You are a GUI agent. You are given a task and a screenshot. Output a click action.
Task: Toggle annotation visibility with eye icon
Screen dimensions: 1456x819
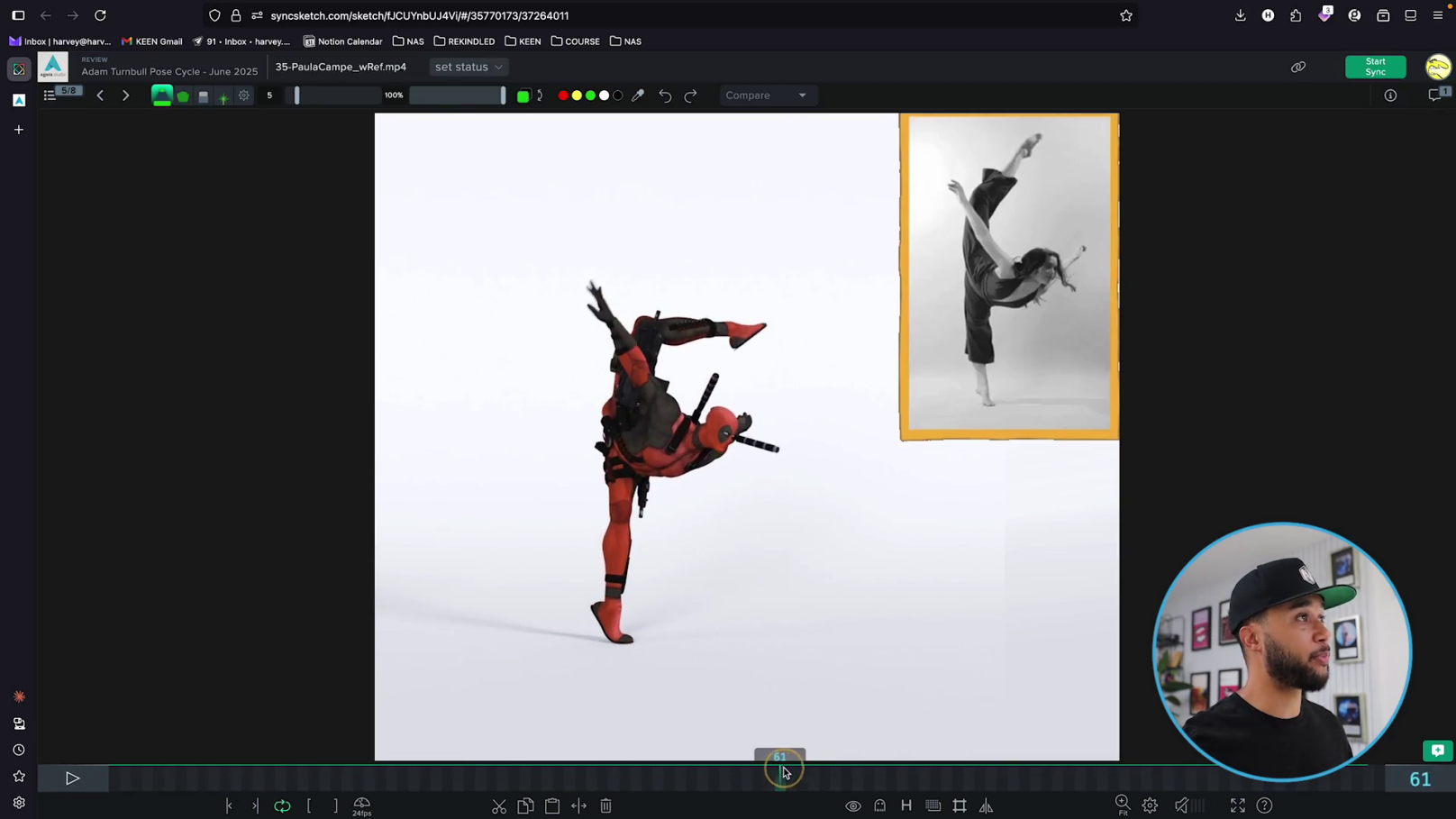853,805
